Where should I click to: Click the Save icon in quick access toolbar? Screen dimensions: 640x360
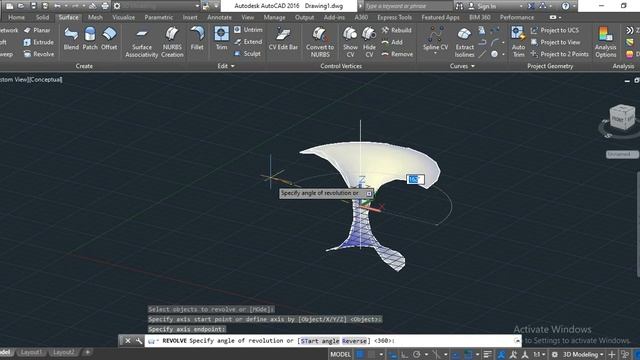pyautogui.click(x=33, y=6)
